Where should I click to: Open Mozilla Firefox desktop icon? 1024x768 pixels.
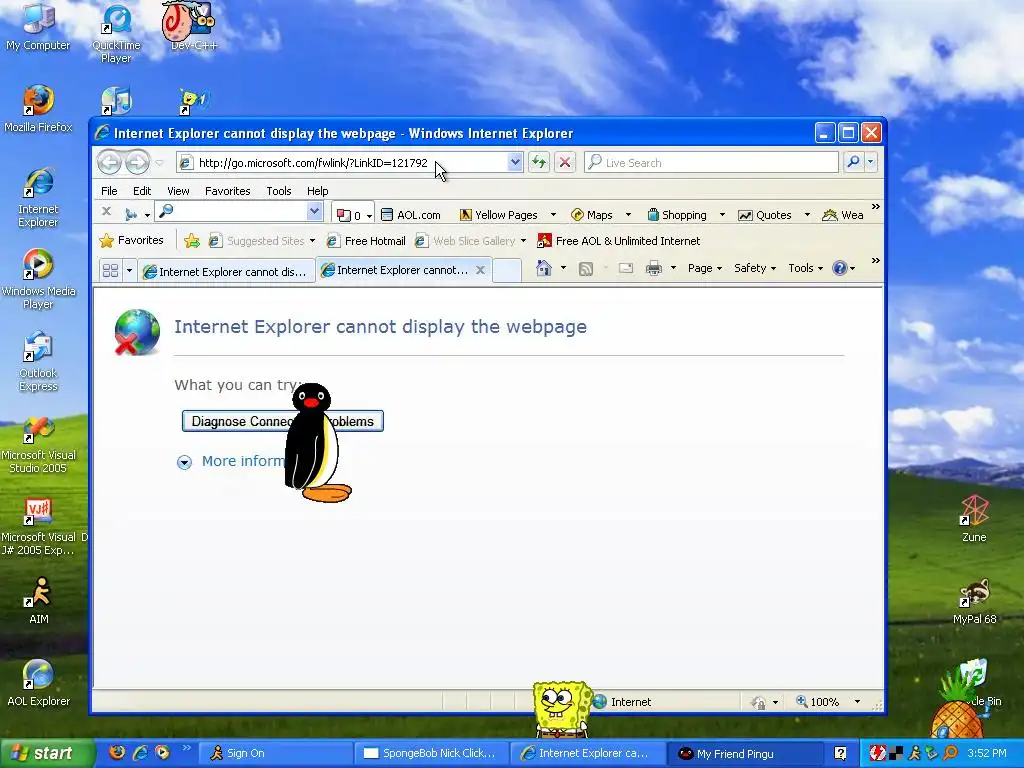(x=38, y=108)
